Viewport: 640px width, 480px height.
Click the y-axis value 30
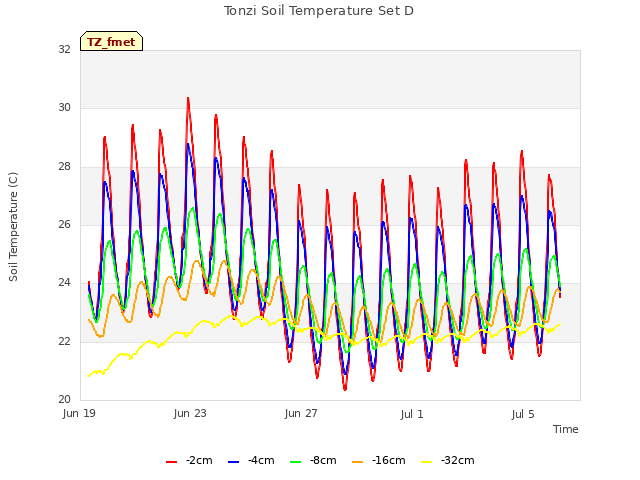[64, 108]
